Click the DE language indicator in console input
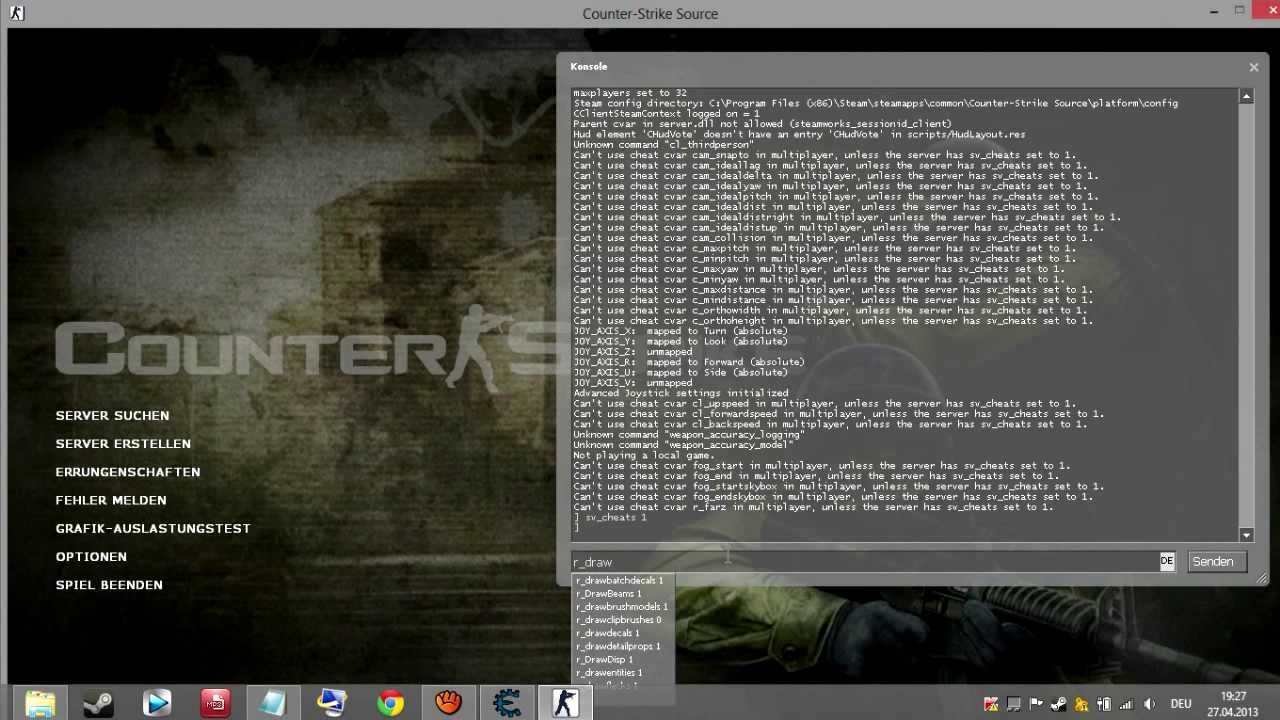1280x720 pixels. [1167, 561]
